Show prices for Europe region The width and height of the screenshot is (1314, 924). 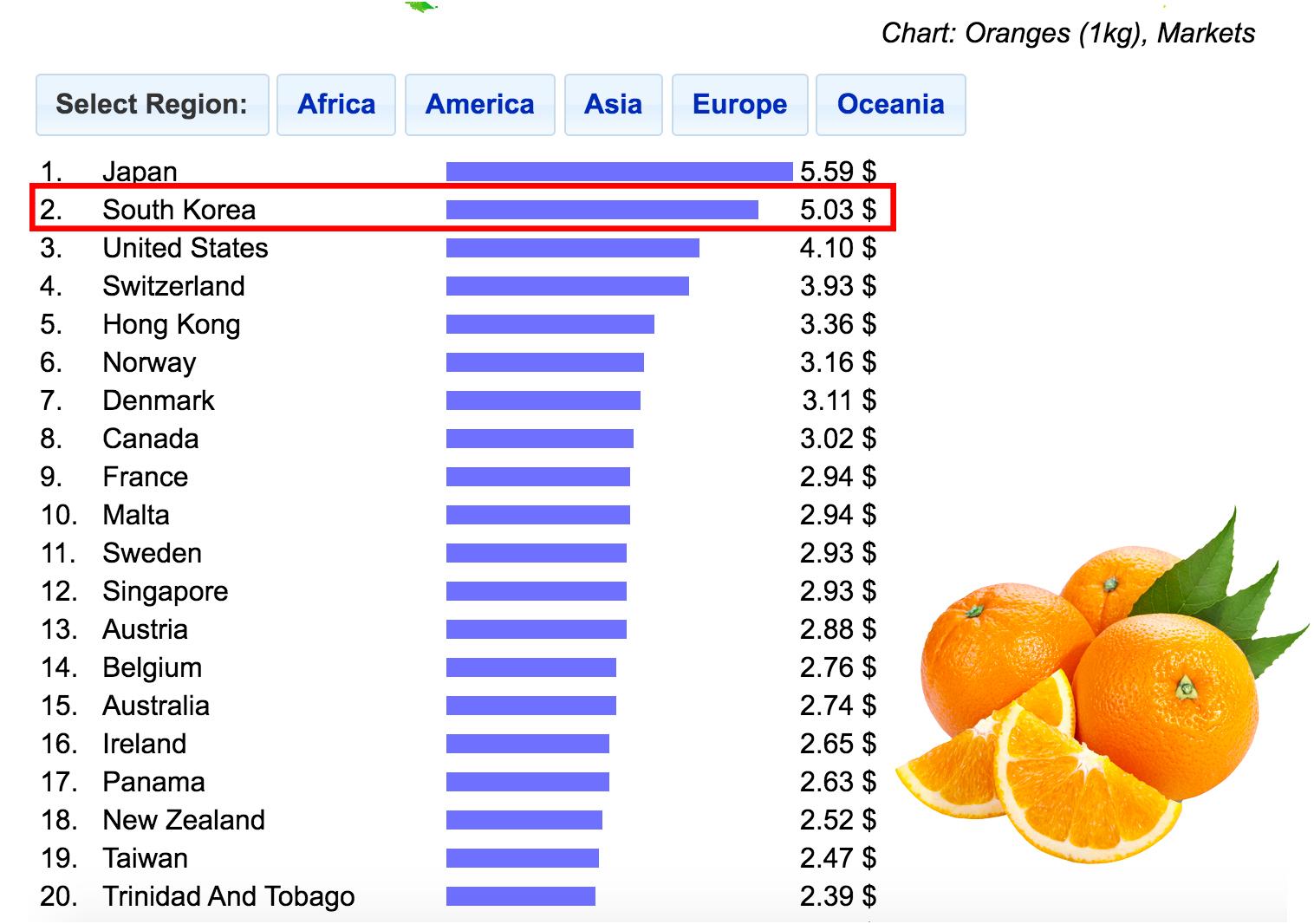[x=739, y=105]
